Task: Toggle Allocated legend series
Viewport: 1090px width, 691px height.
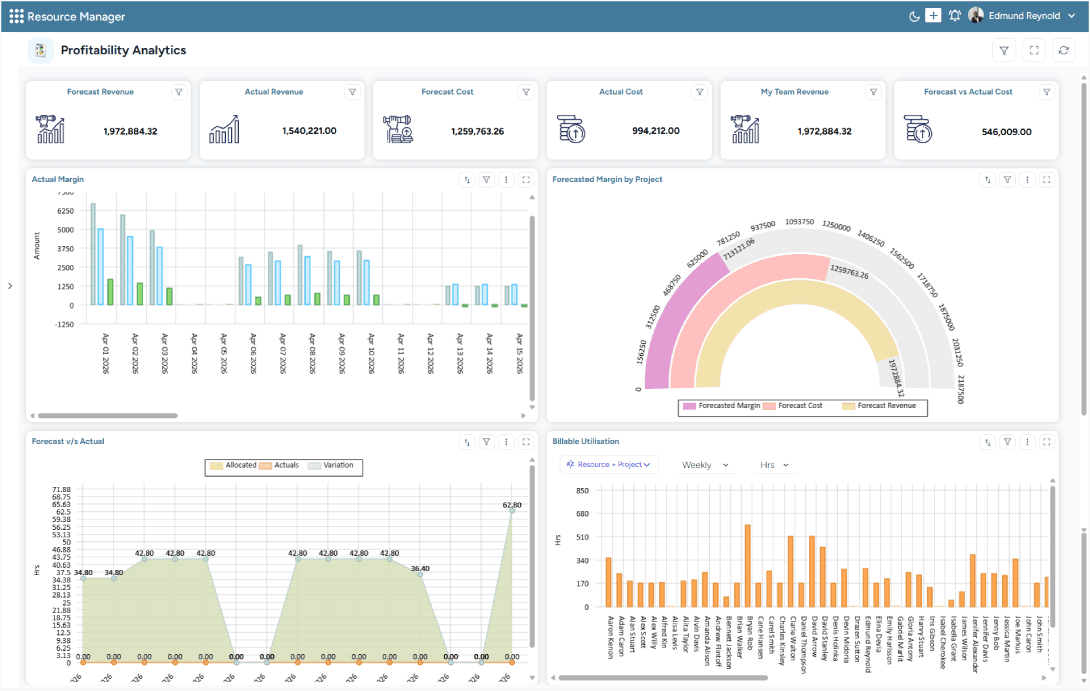Action: tap(234, 466)
